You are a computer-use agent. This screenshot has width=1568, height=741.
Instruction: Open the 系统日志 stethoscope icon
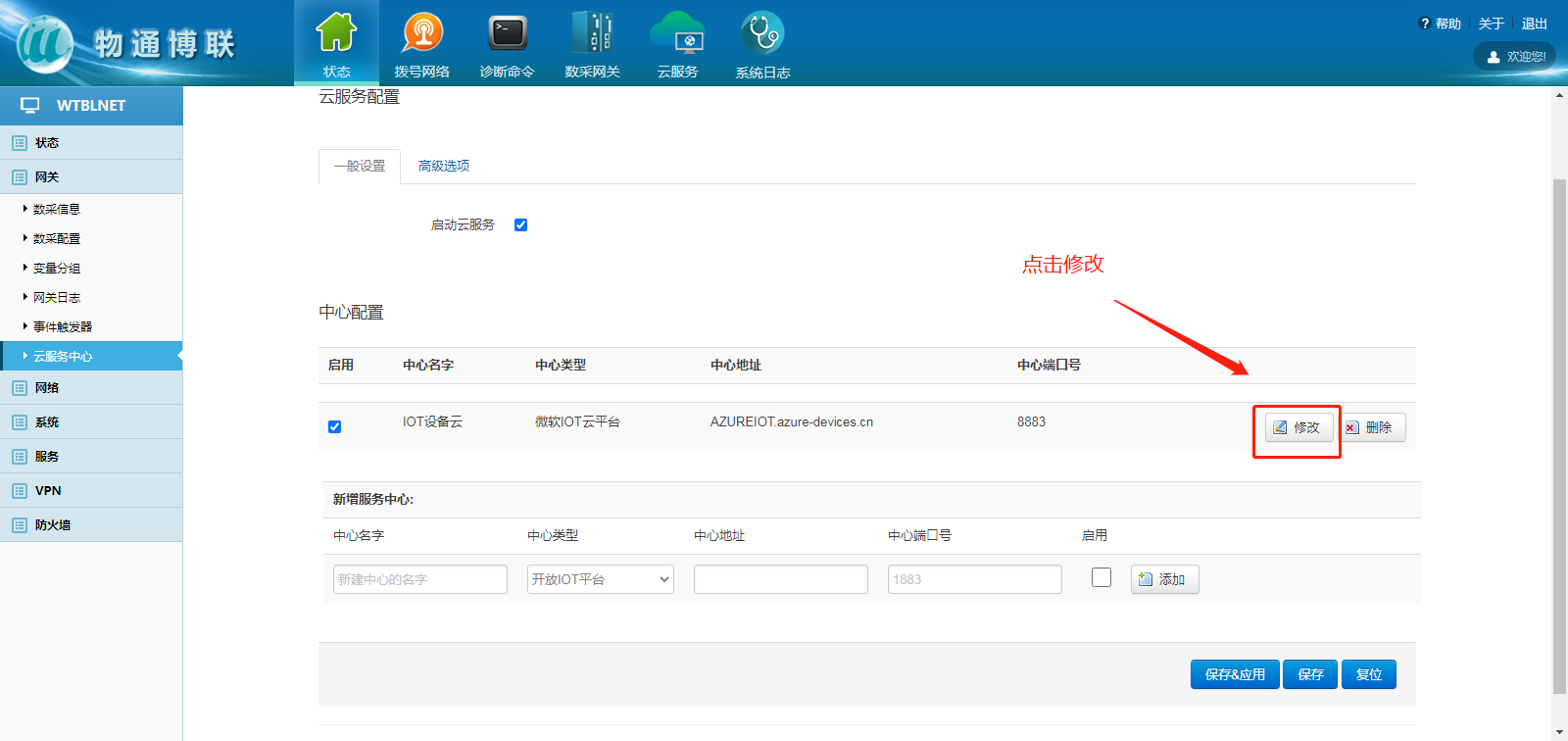(x=762, y=32)
